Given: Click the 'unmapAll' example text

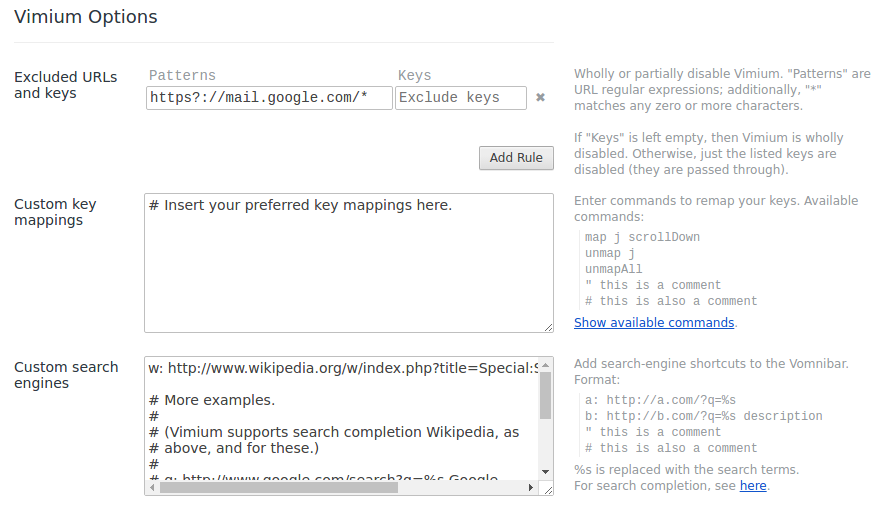Looking at the screenshot, I should point(614,269).
